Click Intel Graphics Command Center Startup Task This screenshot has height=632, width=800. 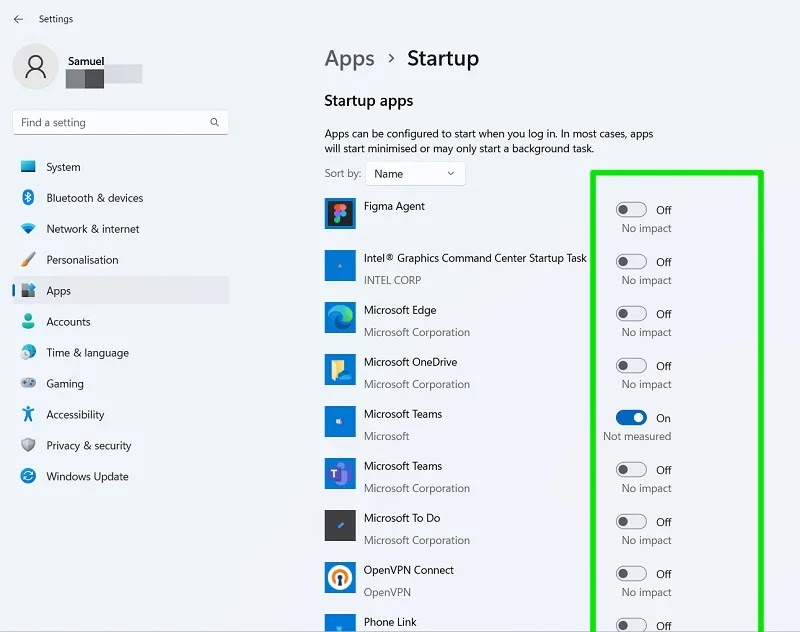(475, 258)
